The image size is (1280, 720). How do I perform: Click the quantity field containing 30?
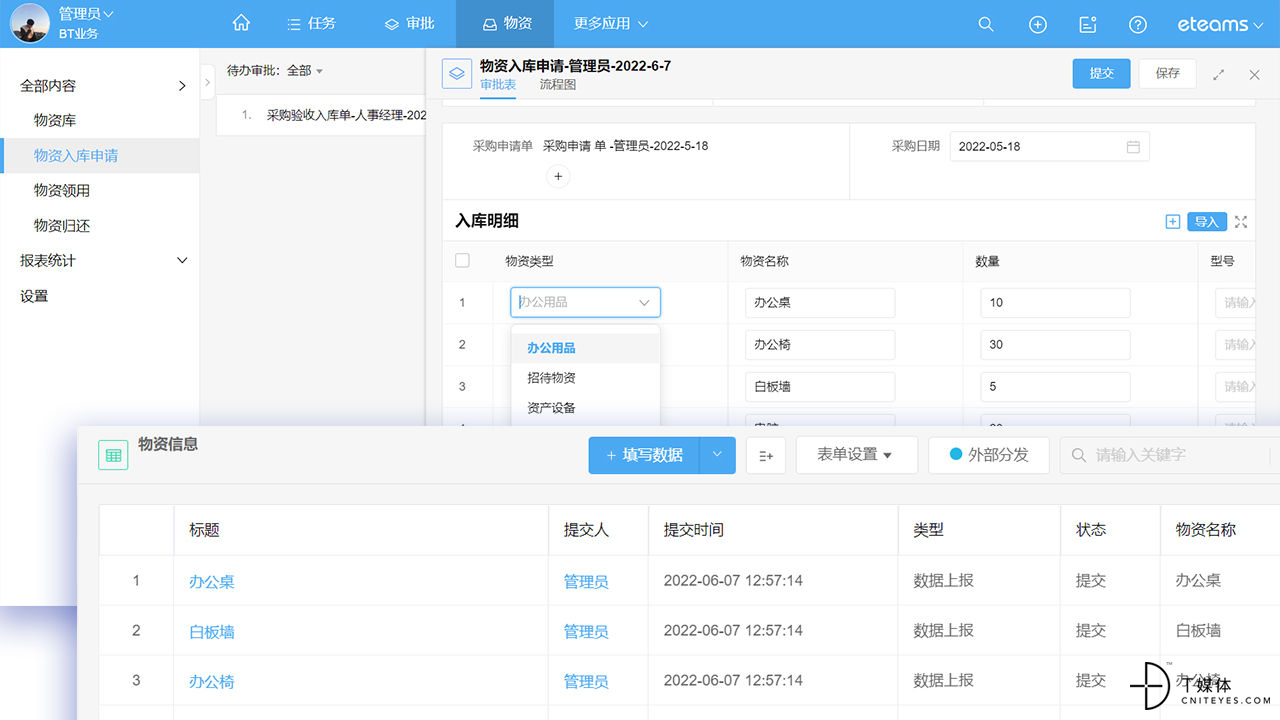click(x=1055, y=344)
